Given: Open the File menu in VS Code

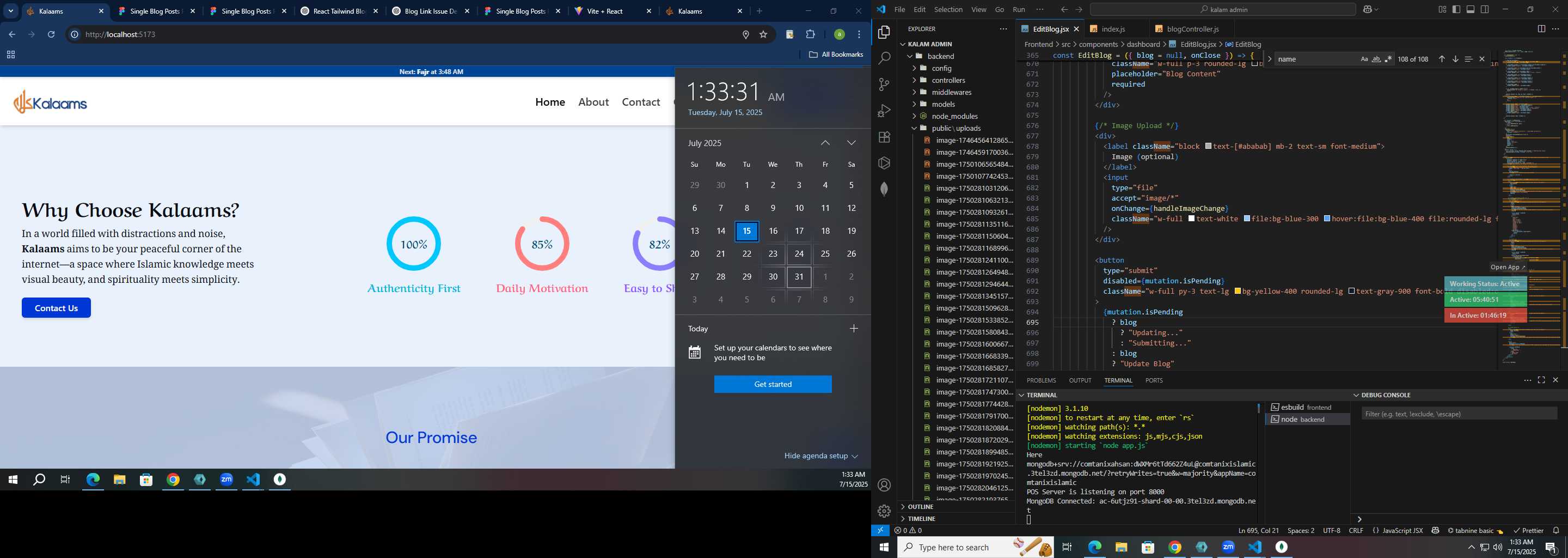Looking at the screenshot, I should pyautogui.click(x=899, y=10).
